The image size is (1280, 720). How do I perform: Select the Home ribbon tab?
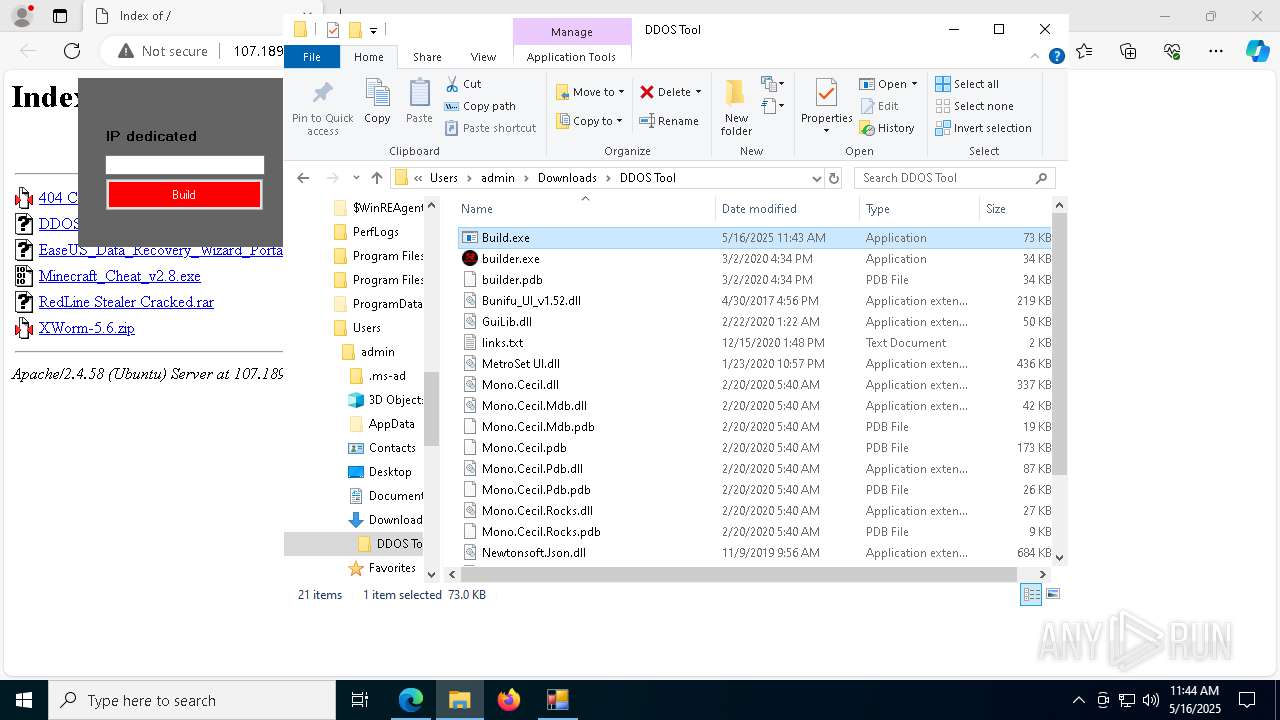click(369, 57)
